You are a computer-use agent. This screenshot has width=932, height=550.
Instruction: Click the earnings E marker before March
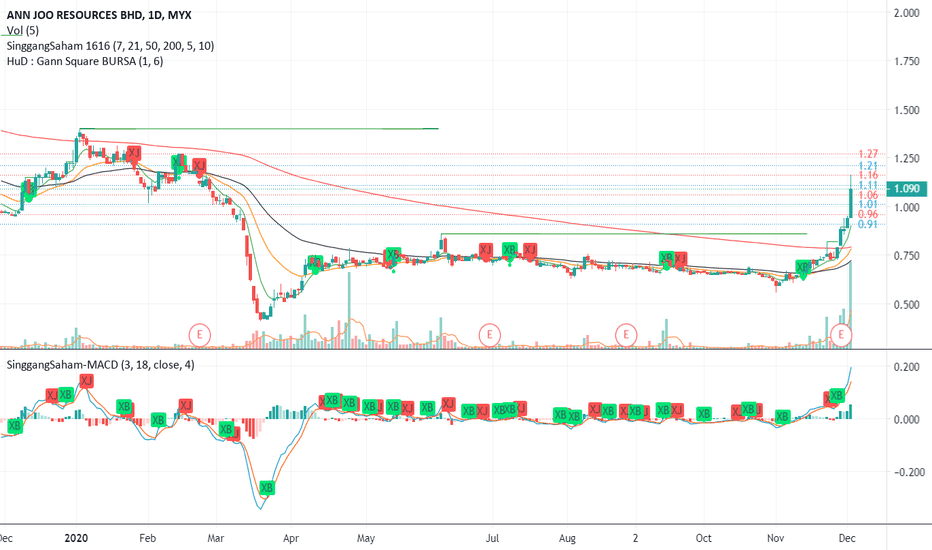pyautogui.click(x=200, y=335)
